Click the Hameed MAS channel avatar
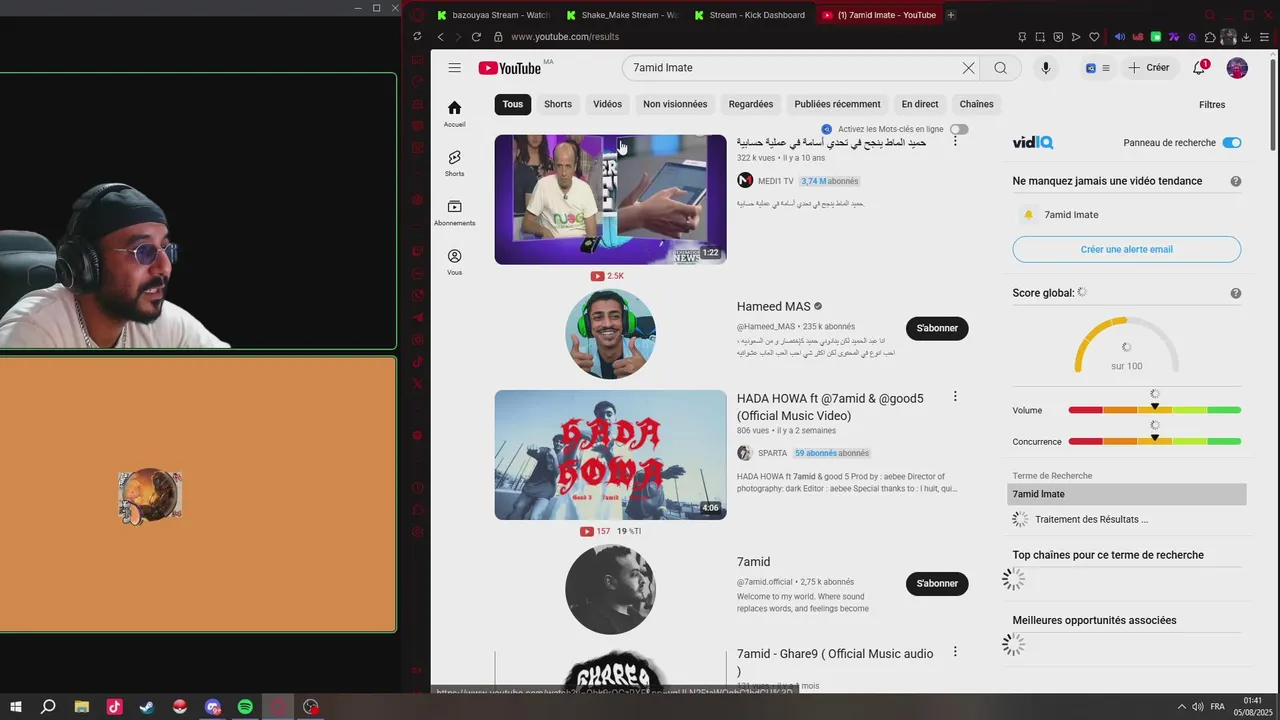Image resolution: width=1280 pixels, height=720 pixels. 610,334
